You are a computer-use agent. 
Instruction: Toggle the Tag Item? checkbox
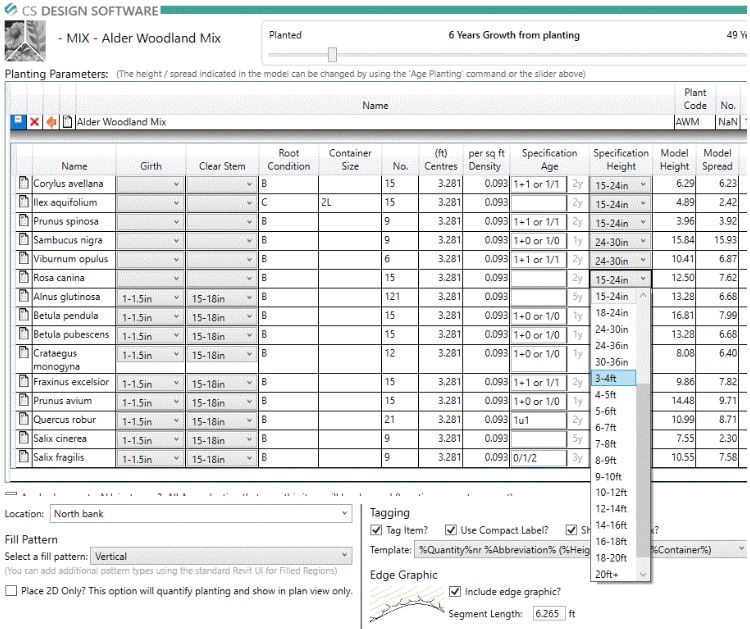tap(376, 530)
